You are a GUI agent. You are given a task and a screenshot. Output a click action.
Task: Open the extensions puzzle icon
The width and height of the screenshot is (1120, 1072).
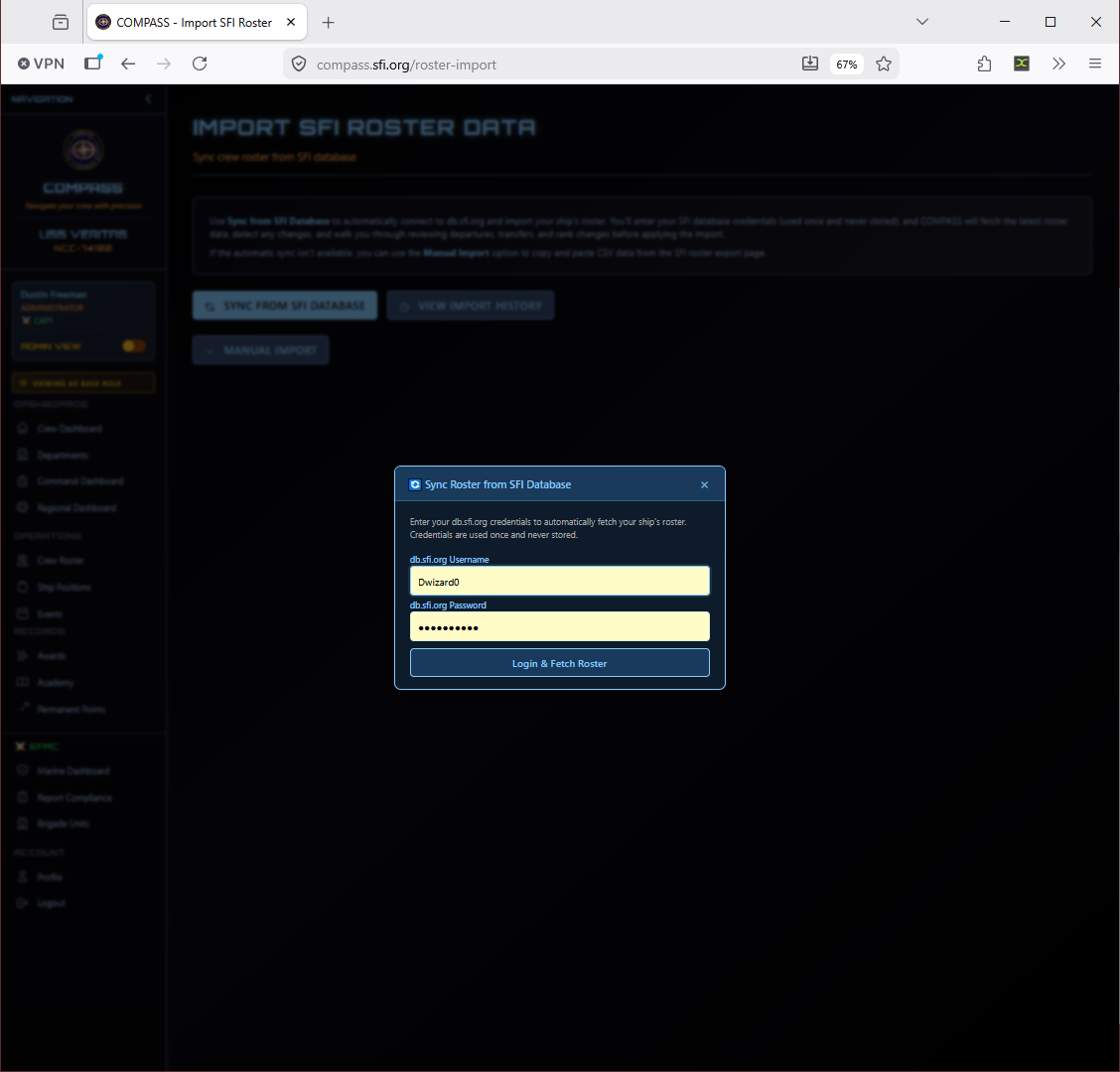click(984, 64)
